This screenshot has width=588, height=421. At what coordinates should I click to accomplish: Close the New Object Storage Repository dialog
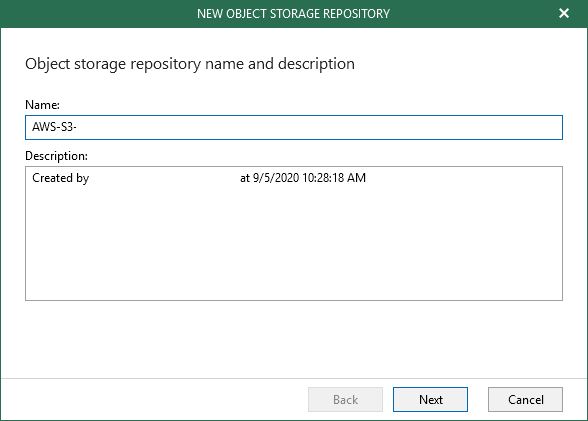point(564,13)
